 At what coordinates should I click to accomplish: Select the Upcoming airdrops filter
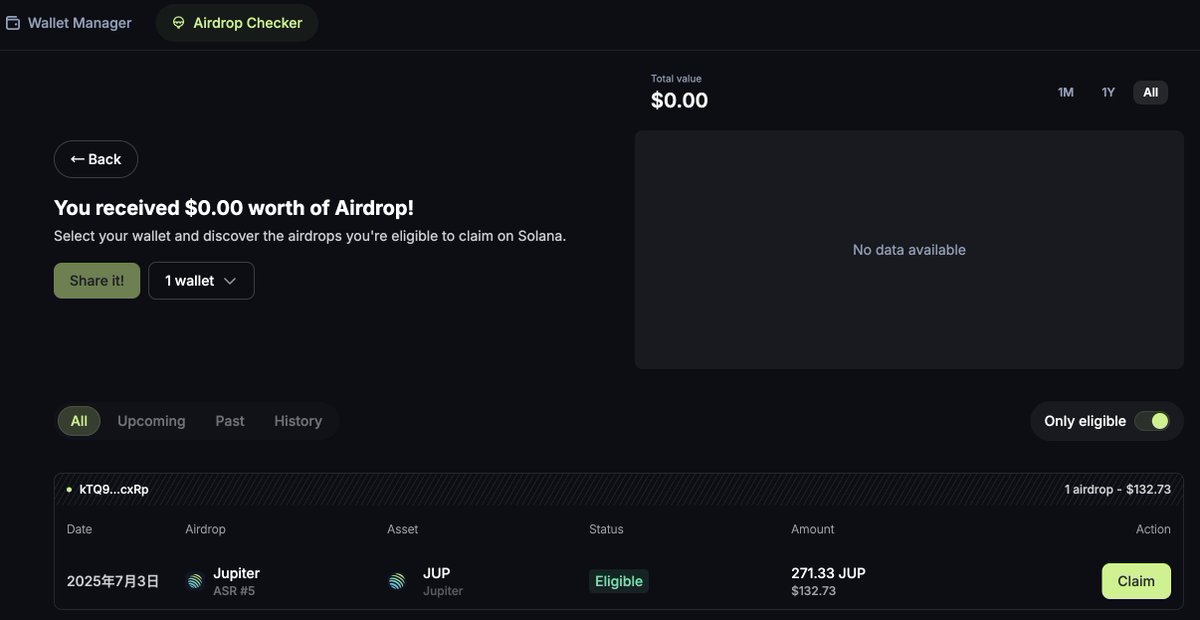(x=151, y=421)
